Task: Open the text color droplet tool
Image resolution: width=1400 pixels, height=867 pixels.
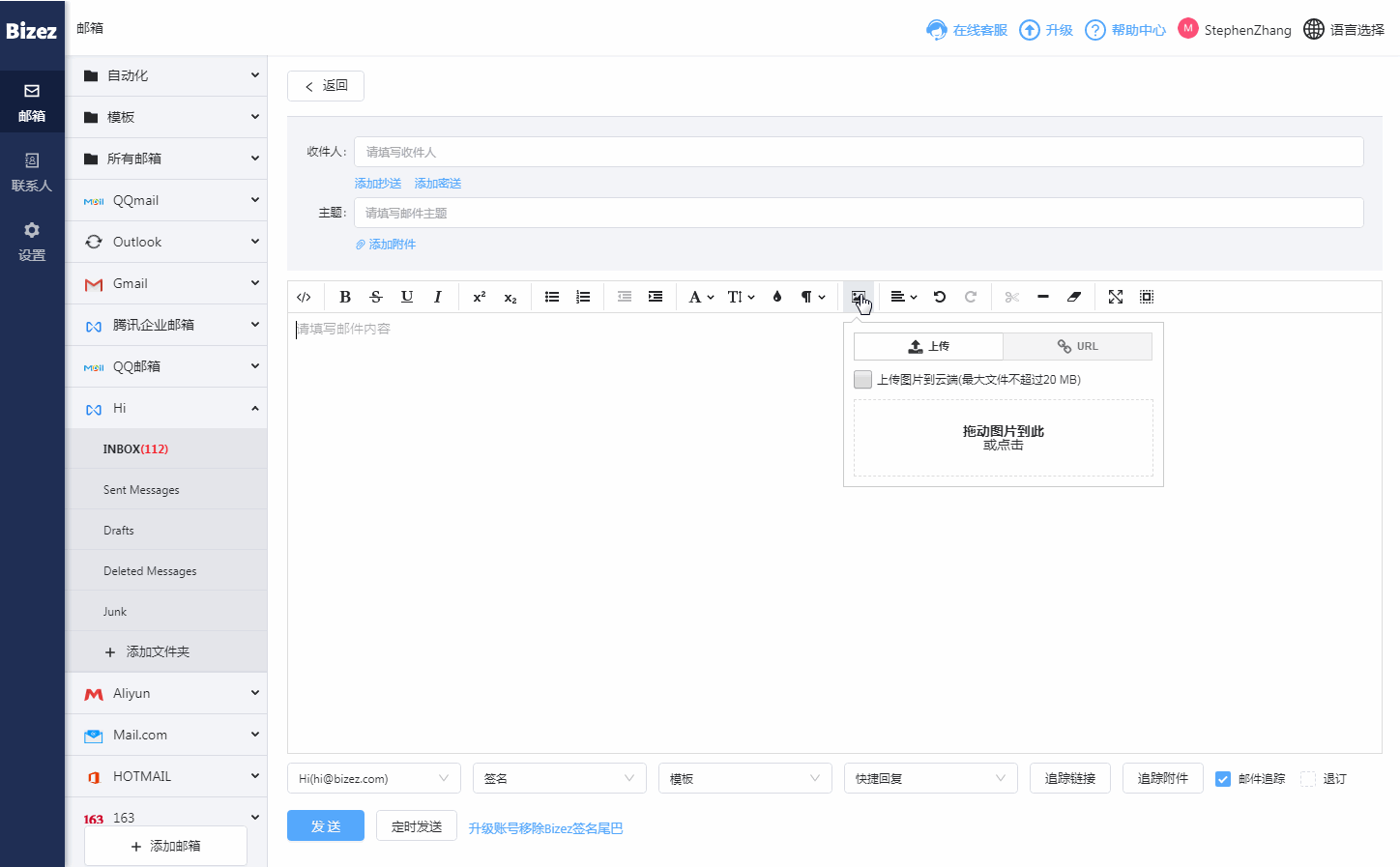Action: (777, 297)
